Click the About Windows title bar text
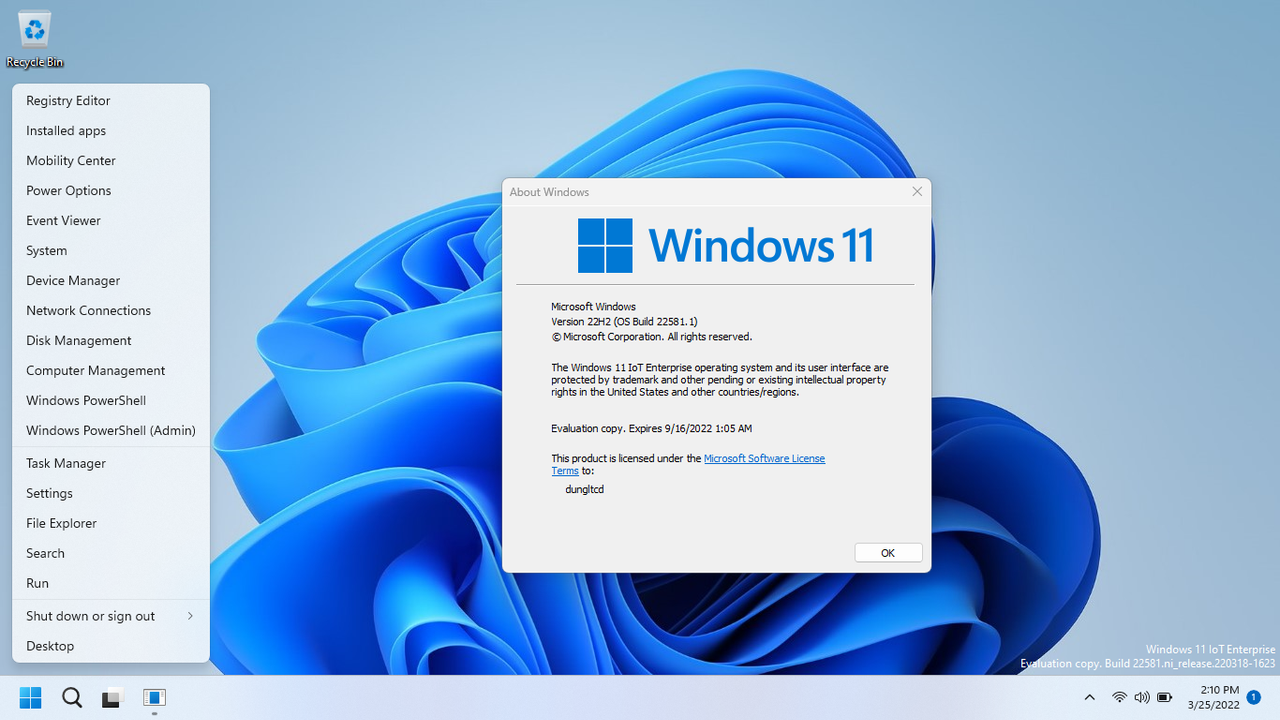This screenshot has height=720, width=1280. (x=549, y=192)
